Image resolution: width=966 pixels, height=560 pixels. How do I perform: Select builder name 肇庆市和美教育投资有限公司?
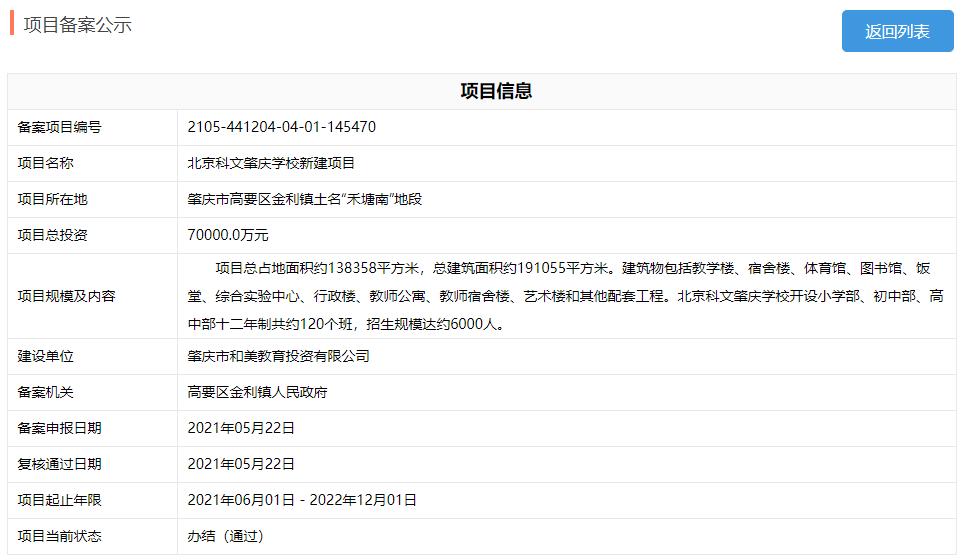278,356
